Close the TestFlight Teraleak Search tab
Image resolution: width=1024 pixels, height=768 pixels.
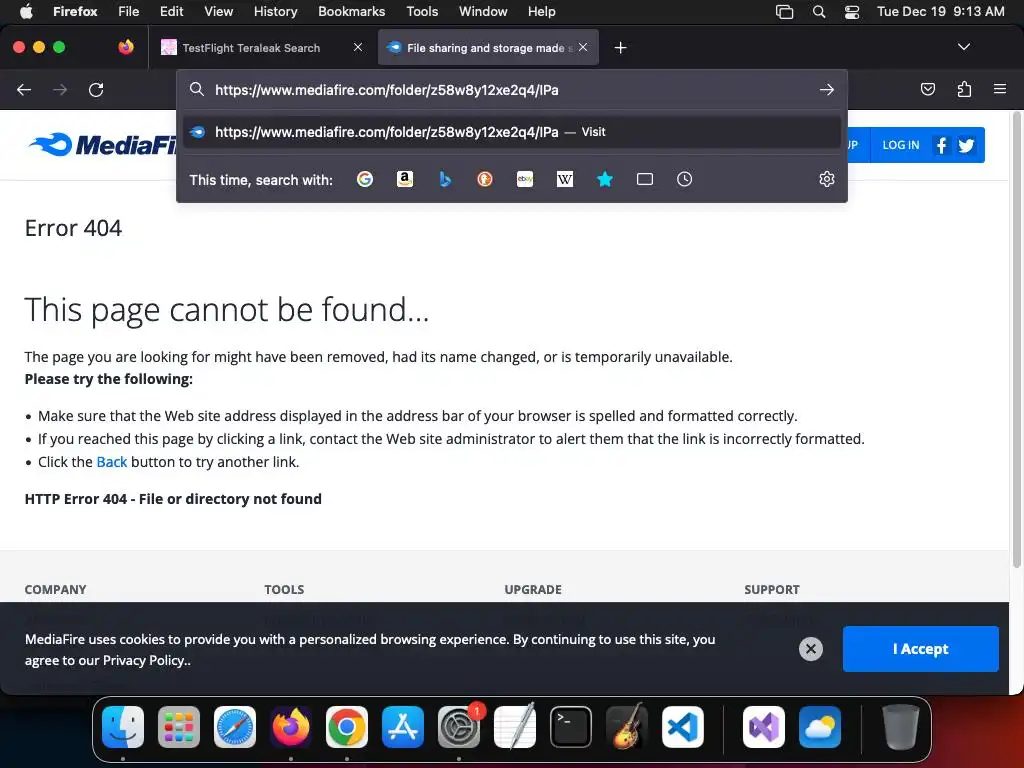[358, 47]
